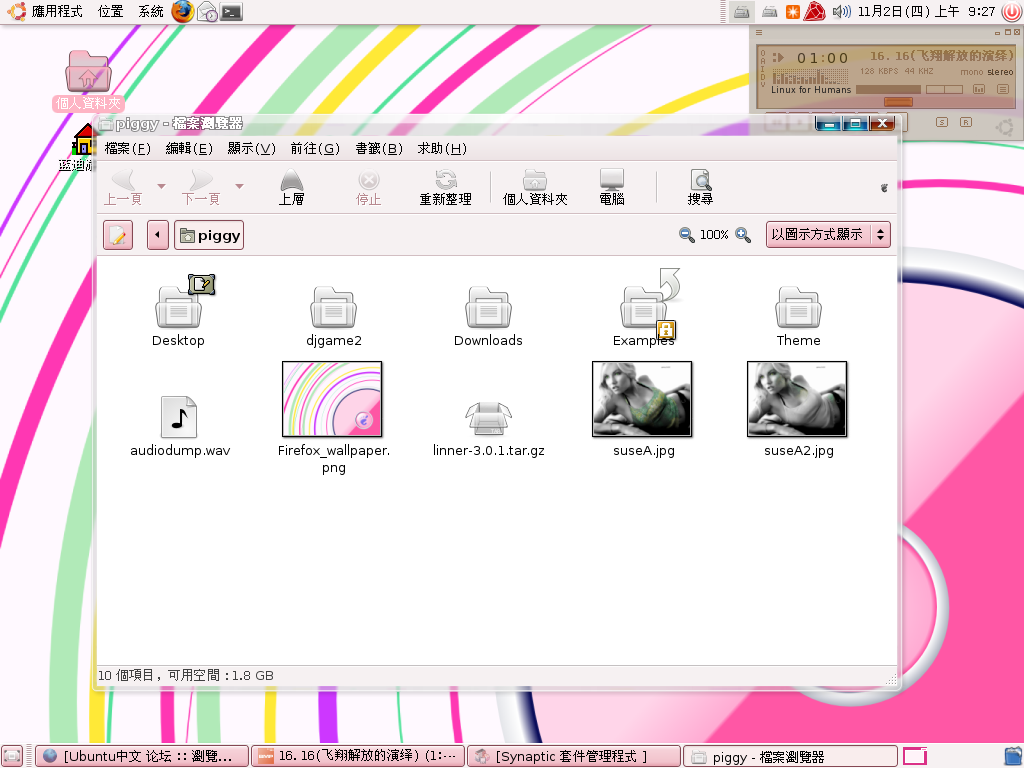Open the back history dropdown arrow next to 上一頁
This screenshot has height=768, width=1024.
click(x=161, y=187)
